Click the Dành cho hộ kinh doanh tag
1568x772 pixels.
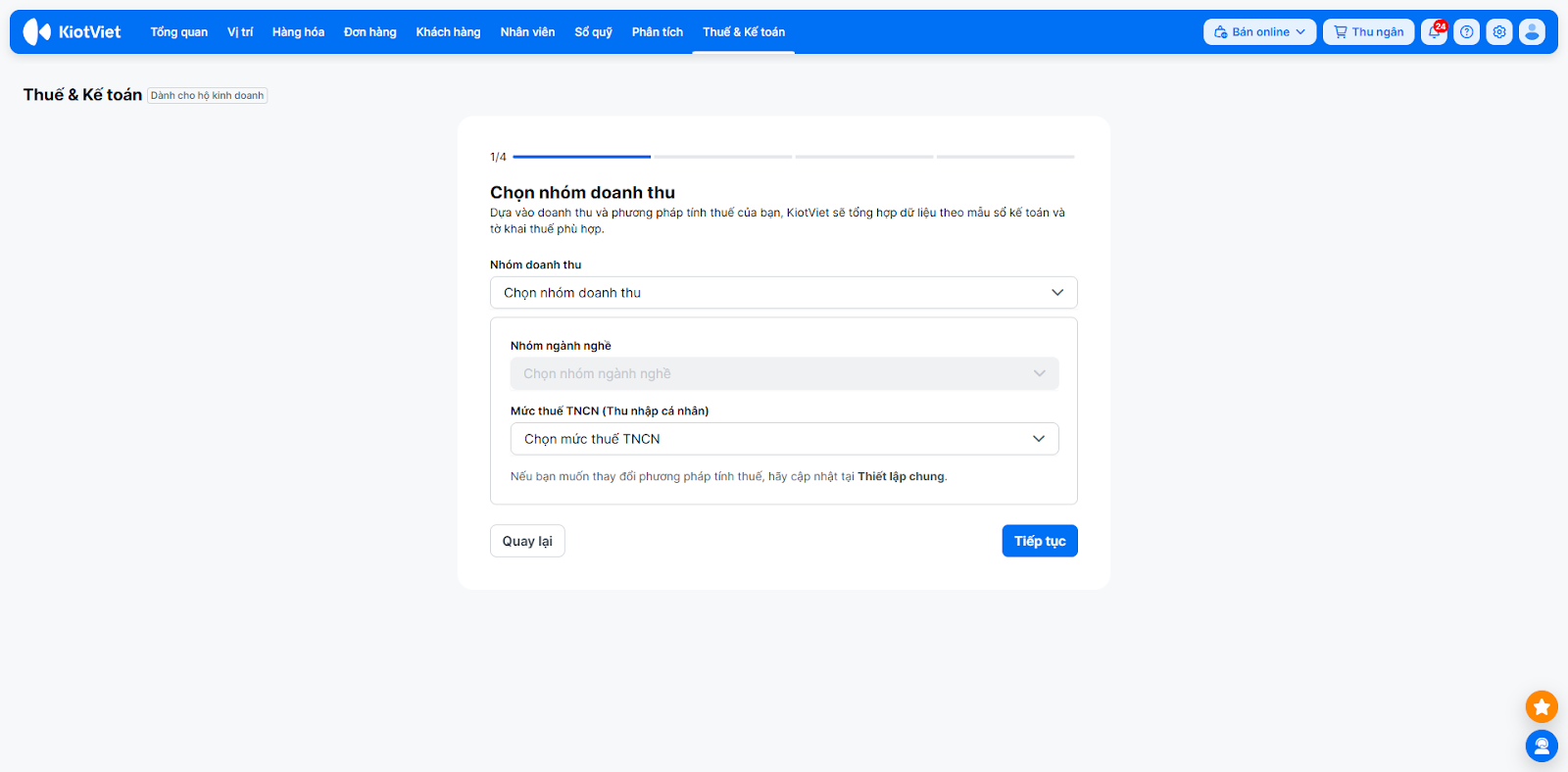[207, 96]
